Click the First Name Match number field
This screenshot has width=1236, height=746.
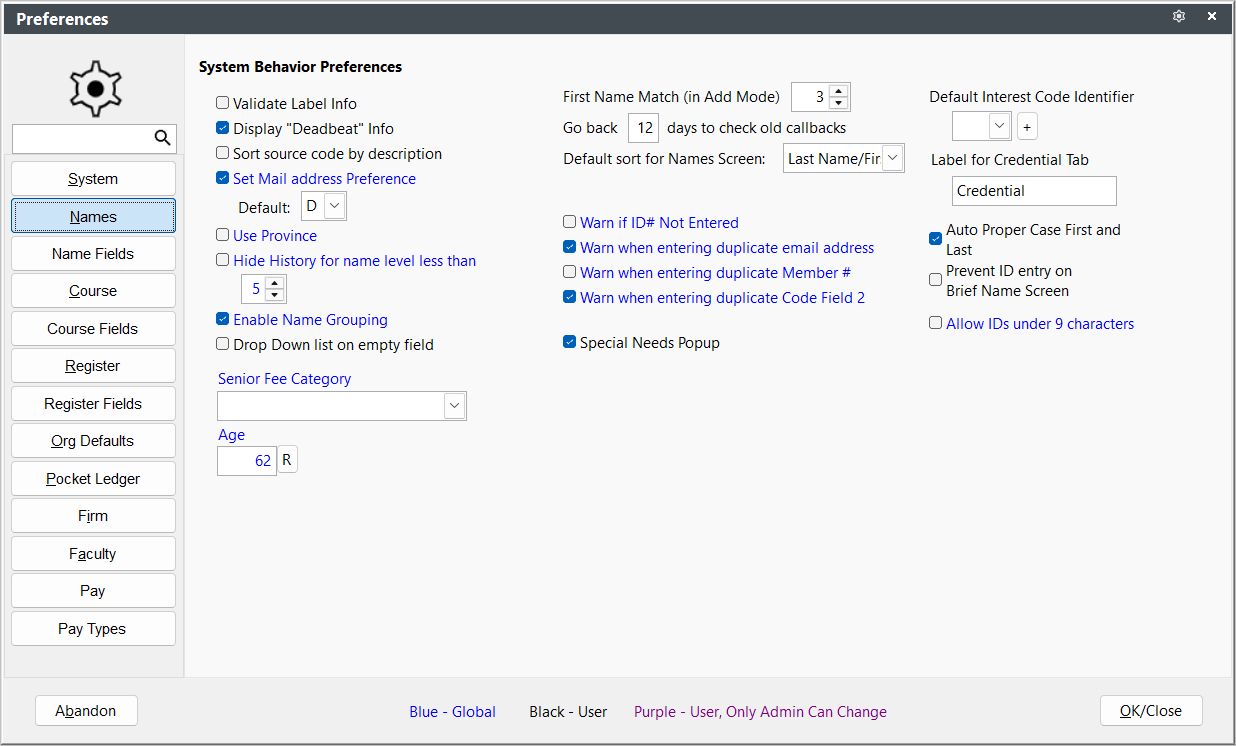810,97
